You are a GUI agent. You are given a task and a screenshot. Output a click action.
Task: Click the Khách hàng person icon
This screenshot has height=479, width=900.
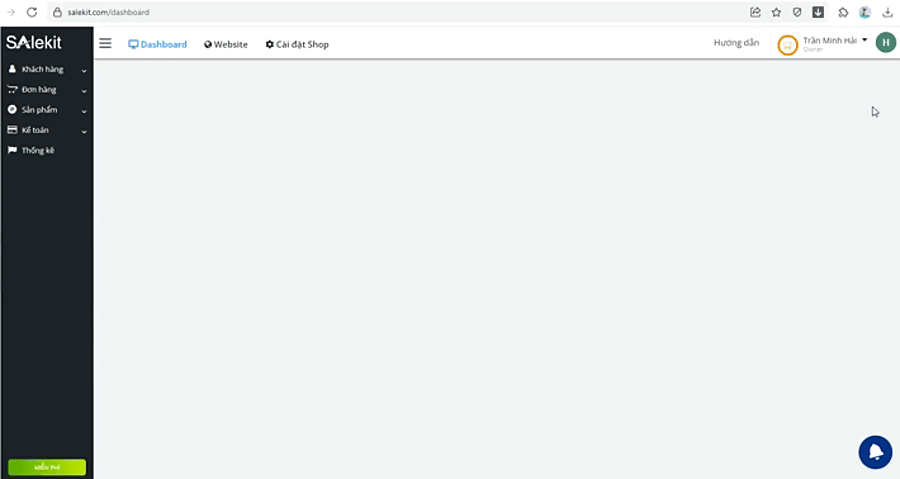12,69
